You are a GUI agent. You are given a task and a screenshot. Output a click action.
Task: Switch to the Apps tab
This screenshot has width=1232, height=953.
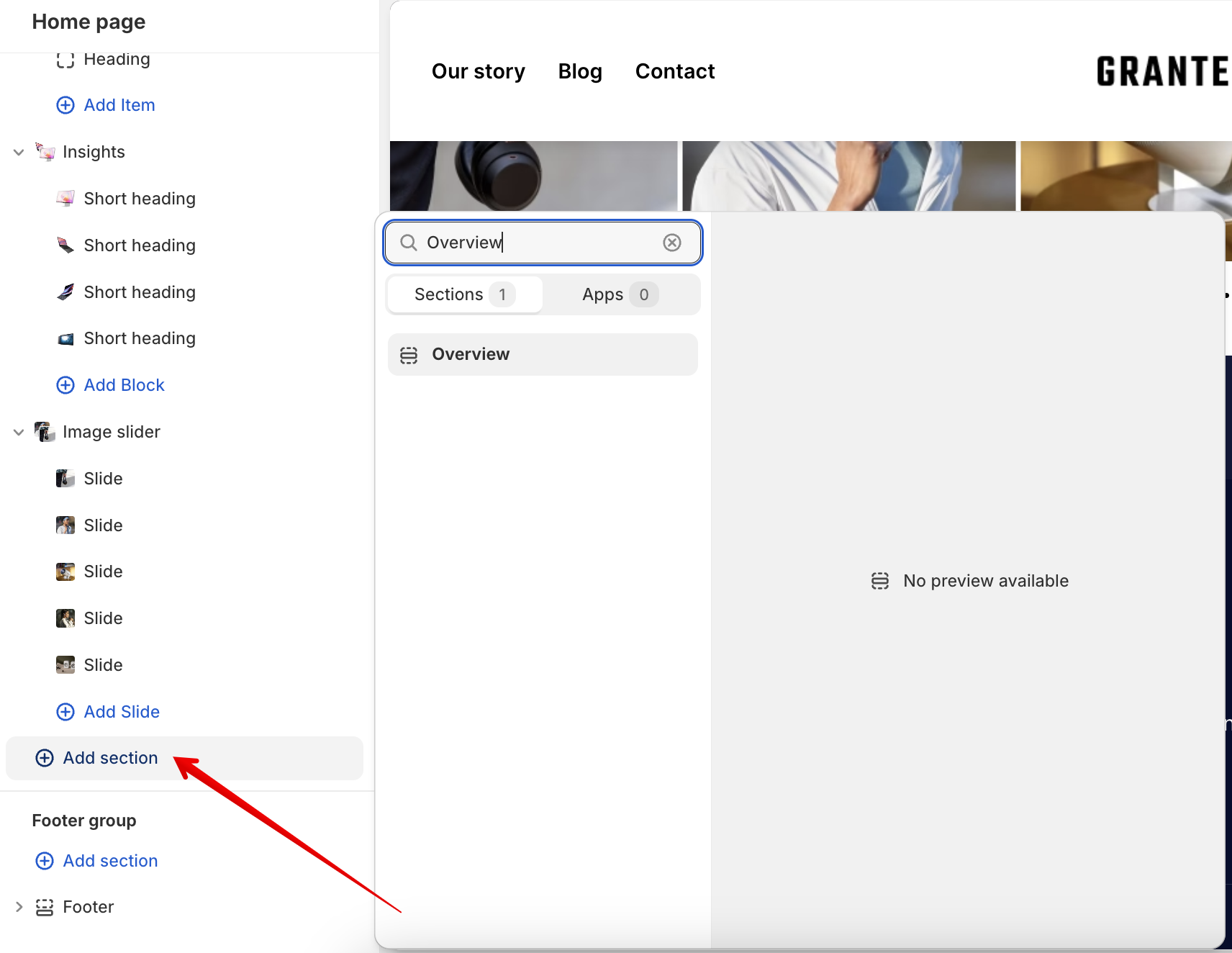(x=620, y=294)
